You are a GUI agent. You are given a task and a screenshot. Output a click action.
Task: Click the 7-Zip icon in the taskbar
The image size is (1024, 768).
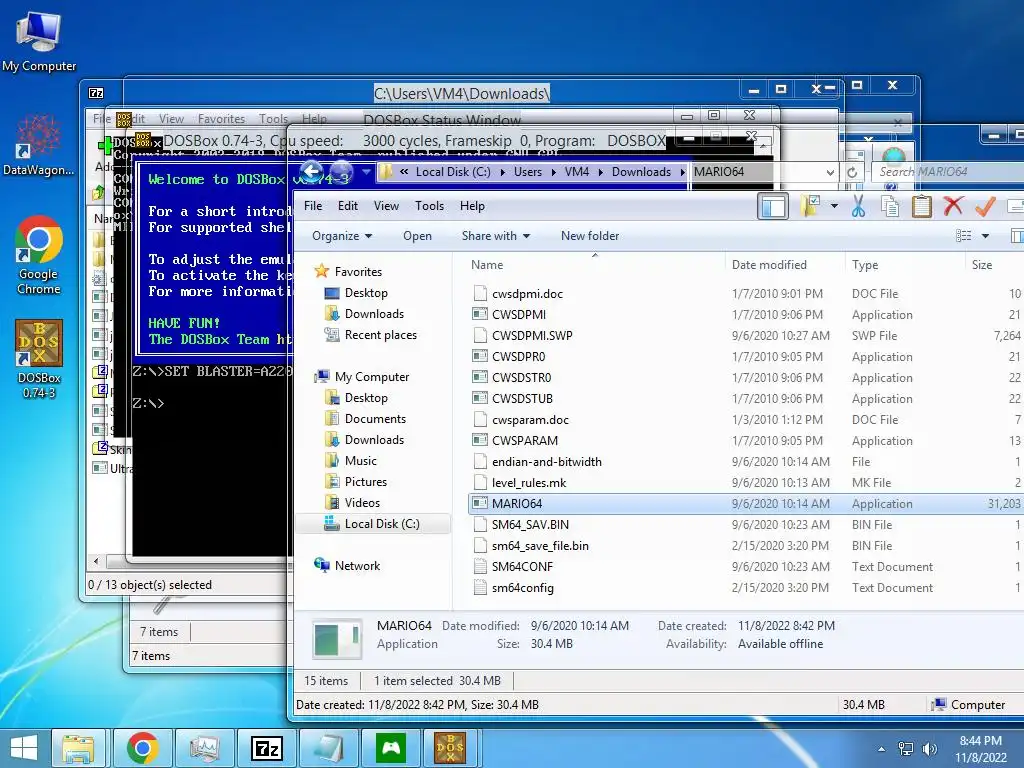267,748
